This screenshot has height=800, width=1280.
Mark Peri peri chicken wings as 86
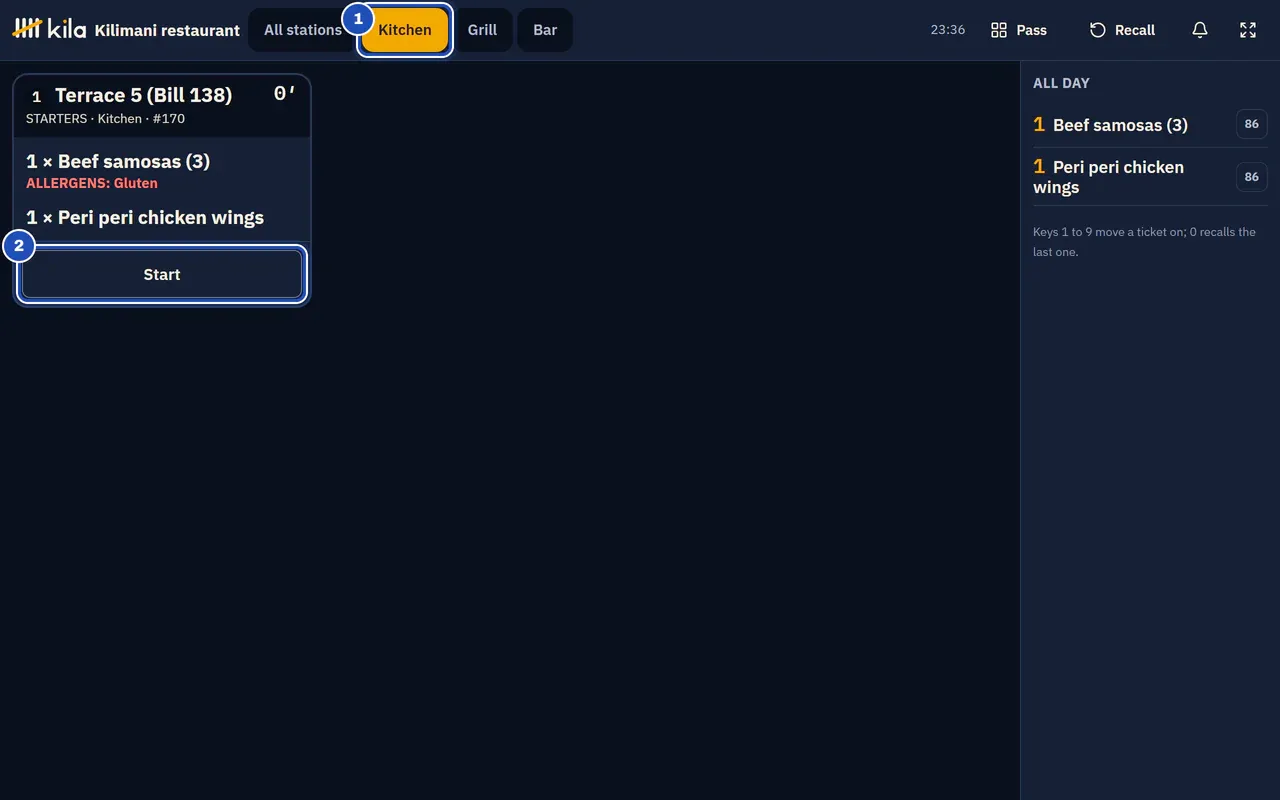[x=1251, y=177]
